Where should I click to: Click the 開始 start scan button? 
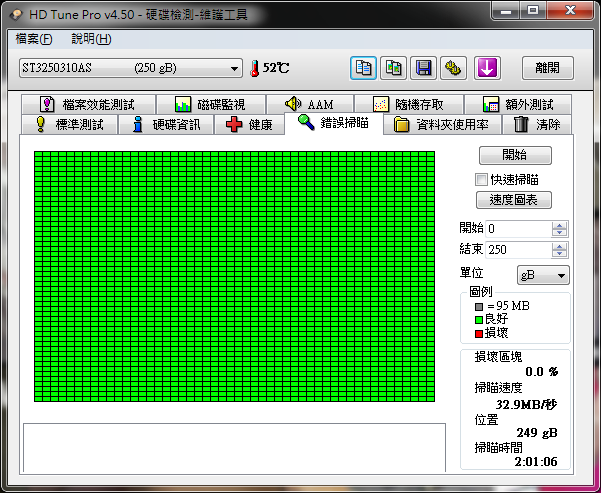click(515, 155)
